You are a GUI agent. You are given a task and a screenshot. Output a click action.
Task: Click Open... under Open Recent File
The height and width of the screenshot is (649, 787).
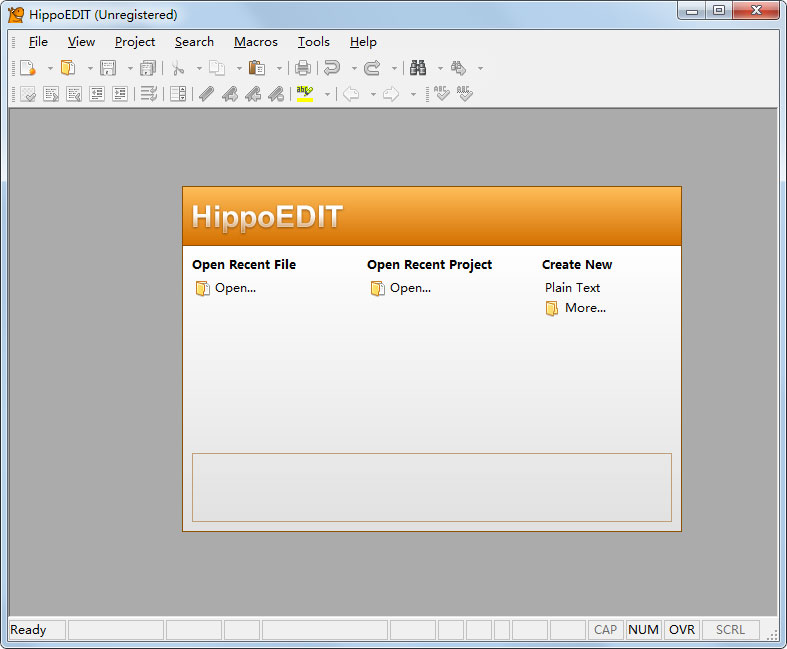coord(235,288)
